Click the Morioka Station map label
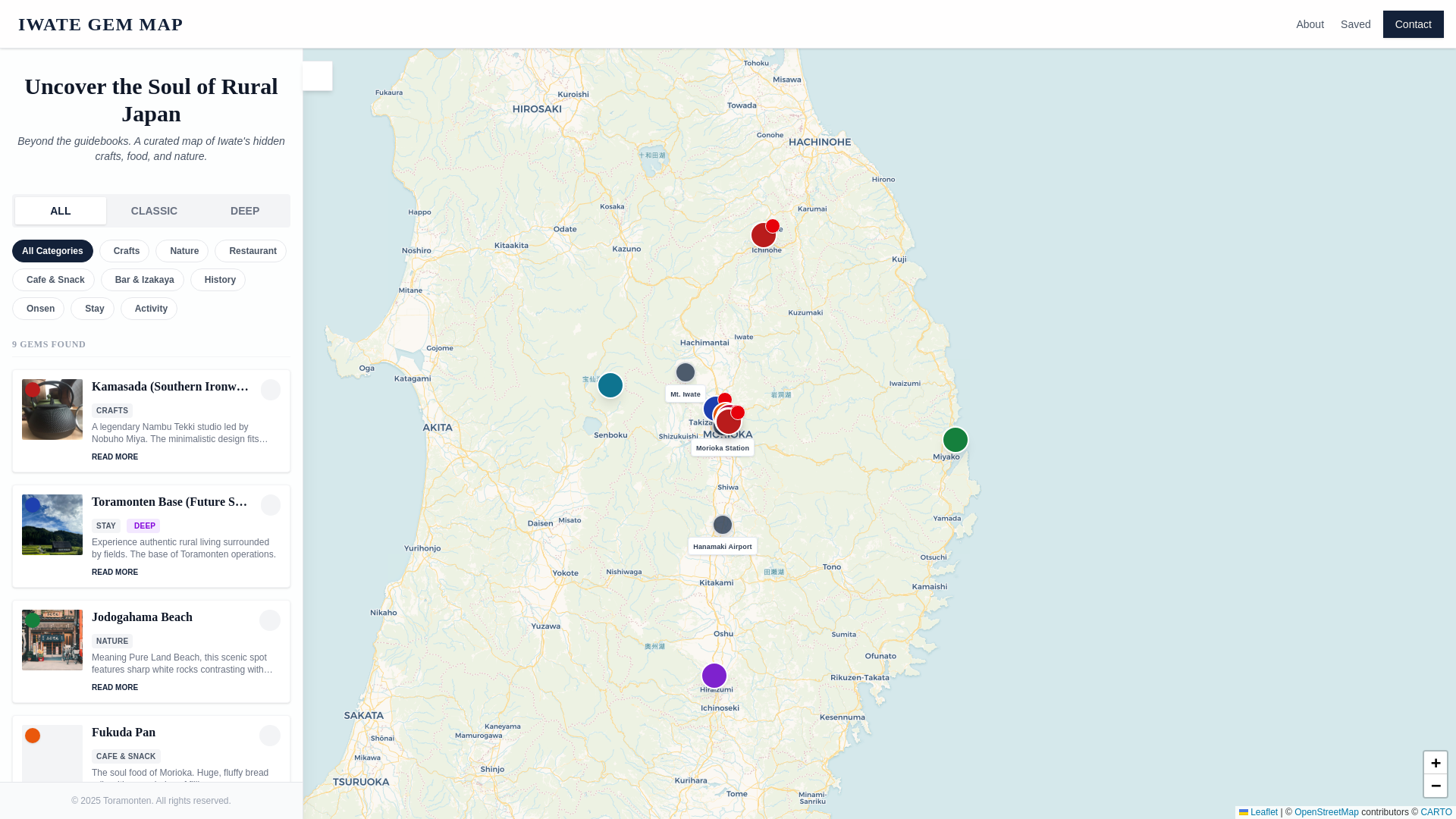1456x819 pixels. (x=722, y=448)
